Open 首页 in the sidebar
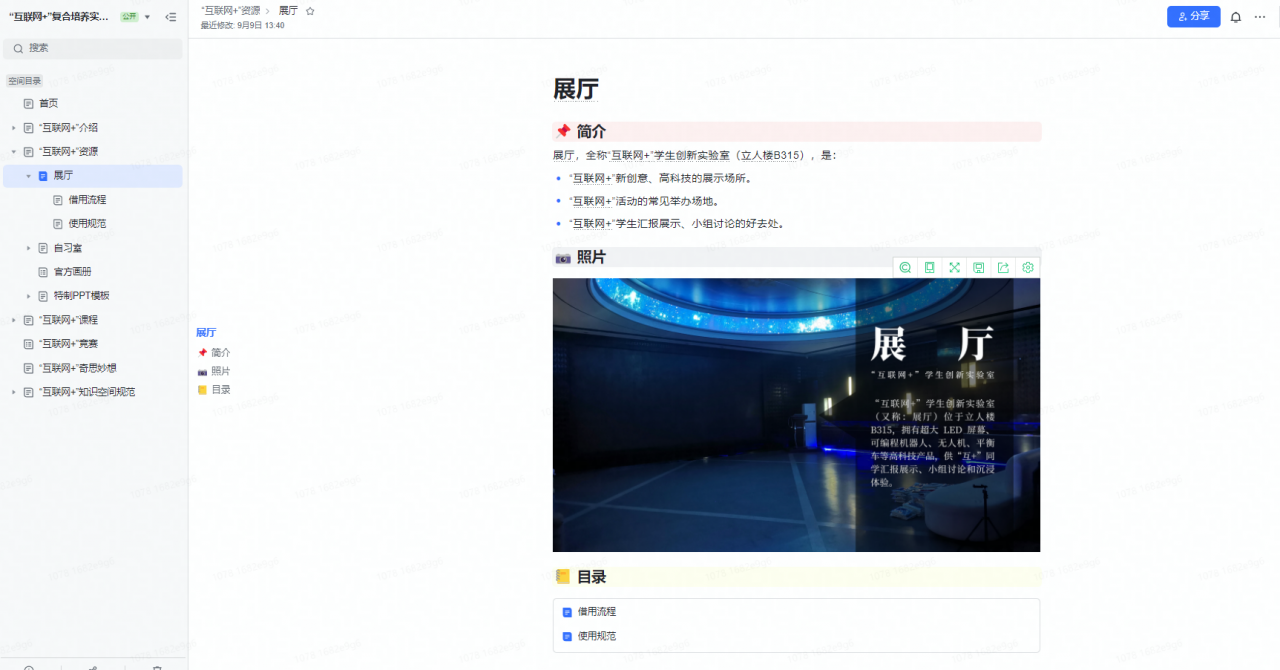This screenshot has height=670, width=1280. (x=48, y=103)
